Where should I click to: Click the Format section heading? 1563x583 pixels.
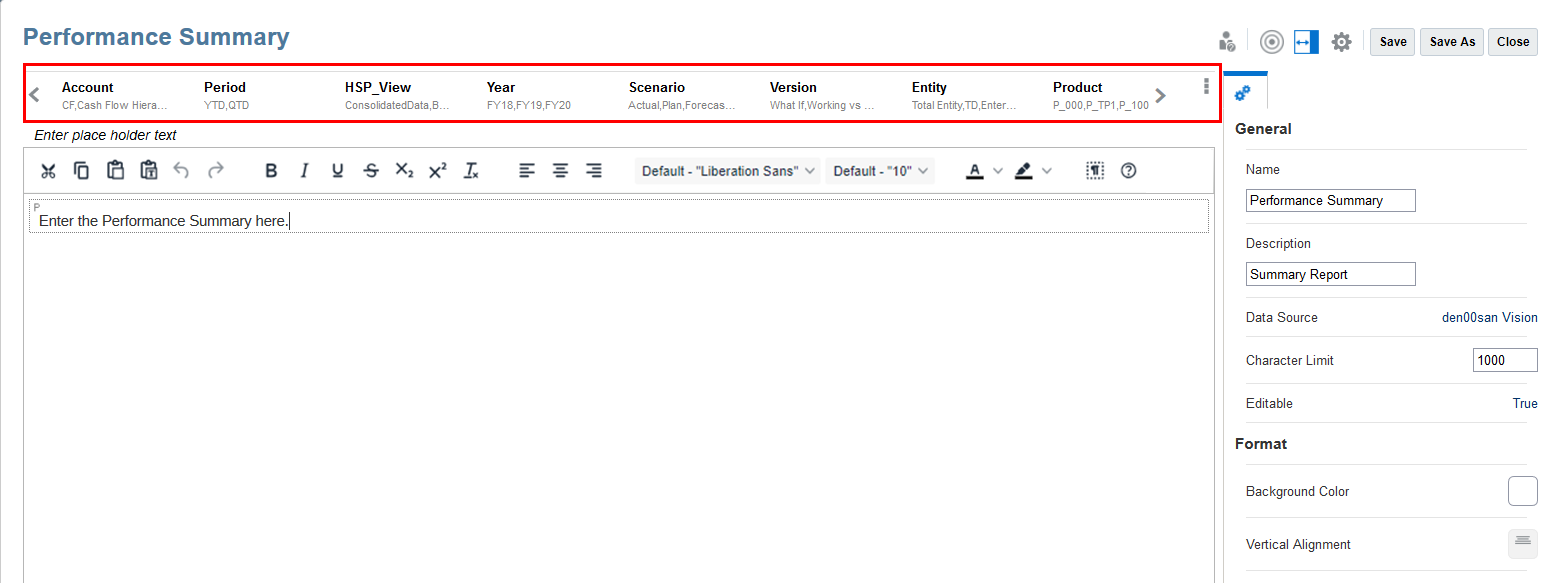(1261, 443)
